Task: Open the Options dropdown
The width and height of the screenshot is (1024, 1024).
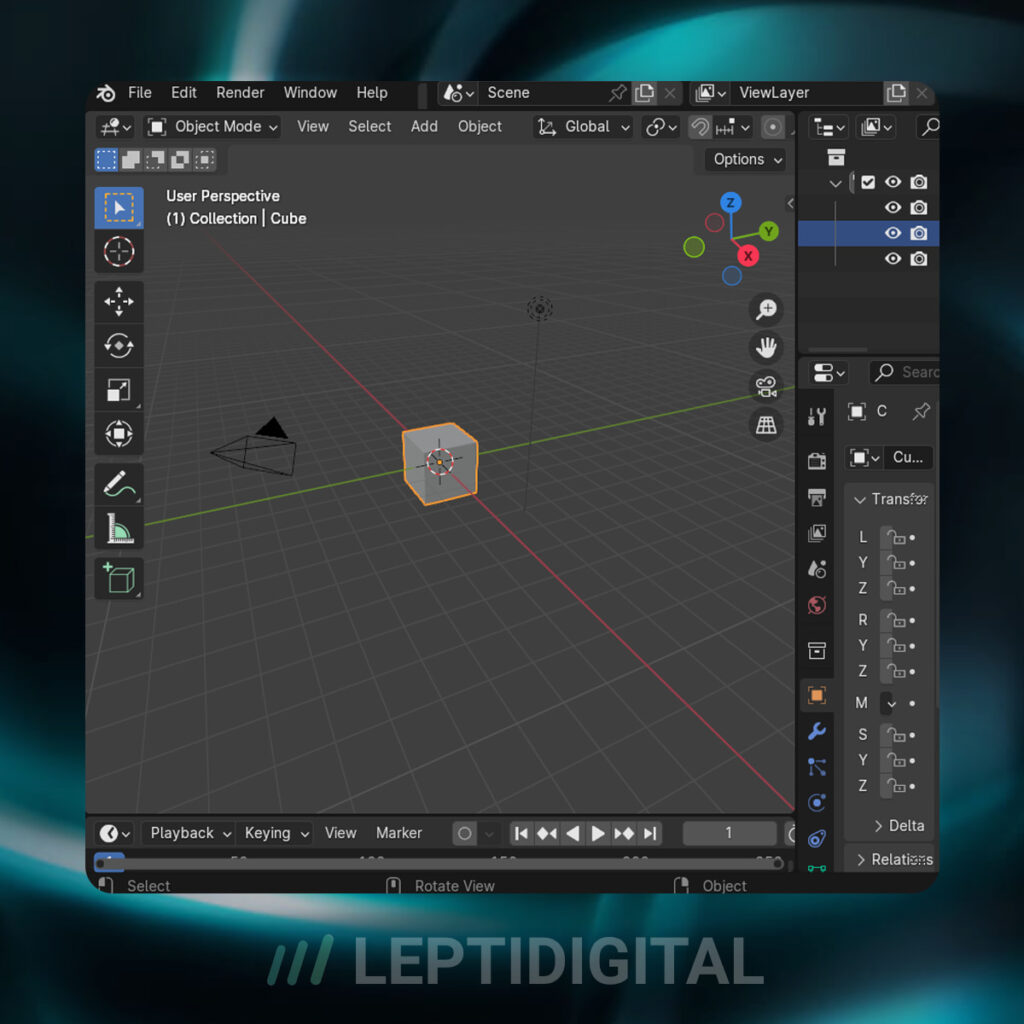Action: 746,160
